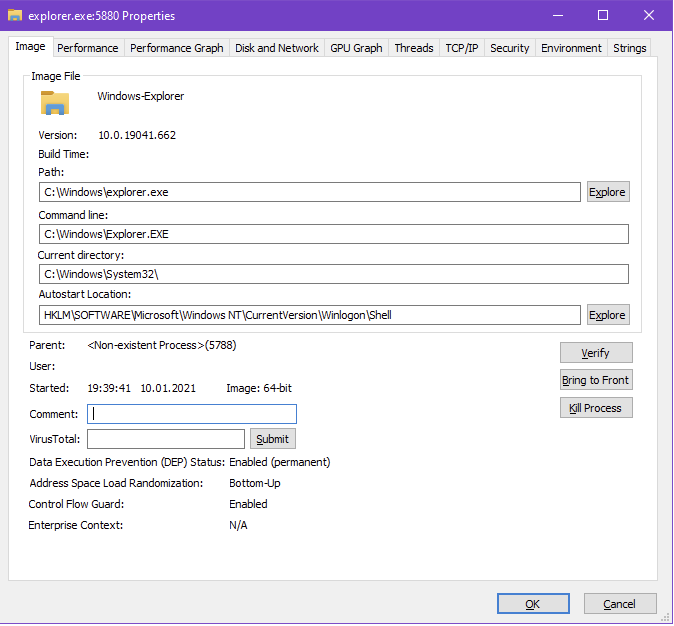Click the Bottom-Up ASLR value
674x626 pixels.
(x=254, y=483)
